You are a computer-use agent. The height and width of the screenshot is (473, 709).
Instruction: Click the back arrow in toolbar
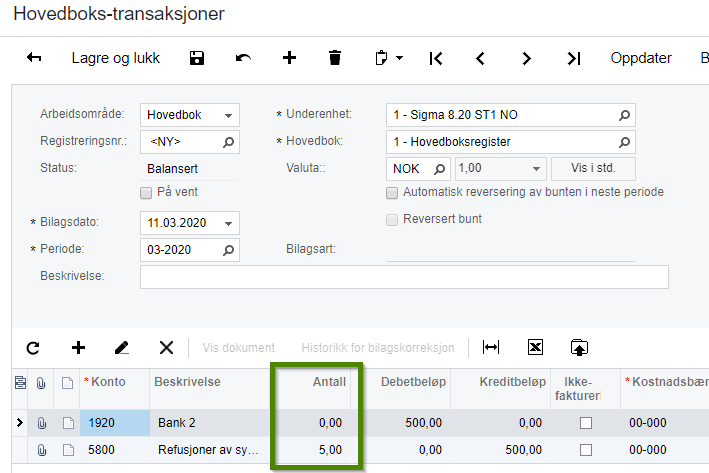(34, 58)
